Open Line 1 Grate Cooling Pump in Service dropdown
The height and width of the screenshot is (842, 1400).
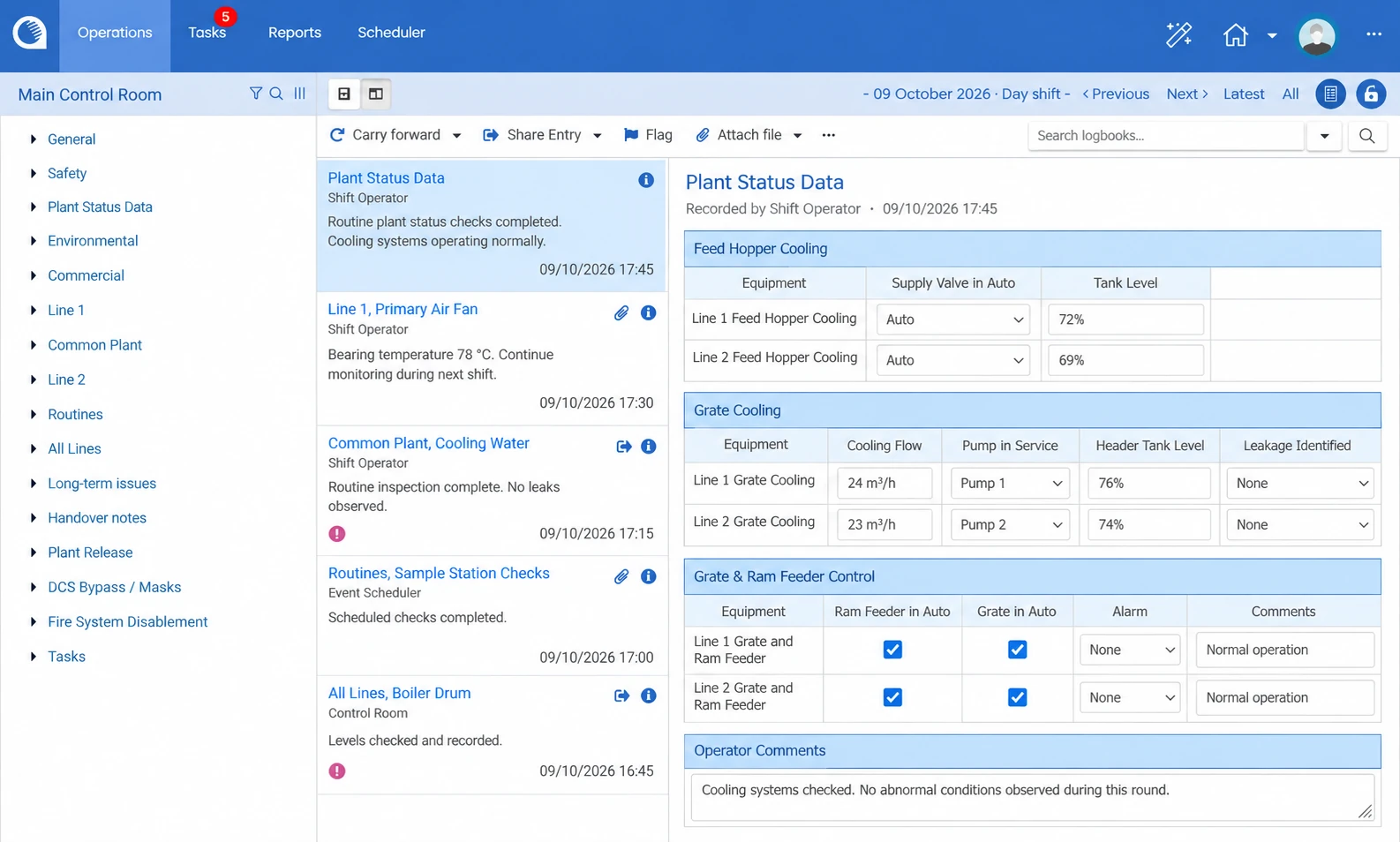(x=1010, y=484)
